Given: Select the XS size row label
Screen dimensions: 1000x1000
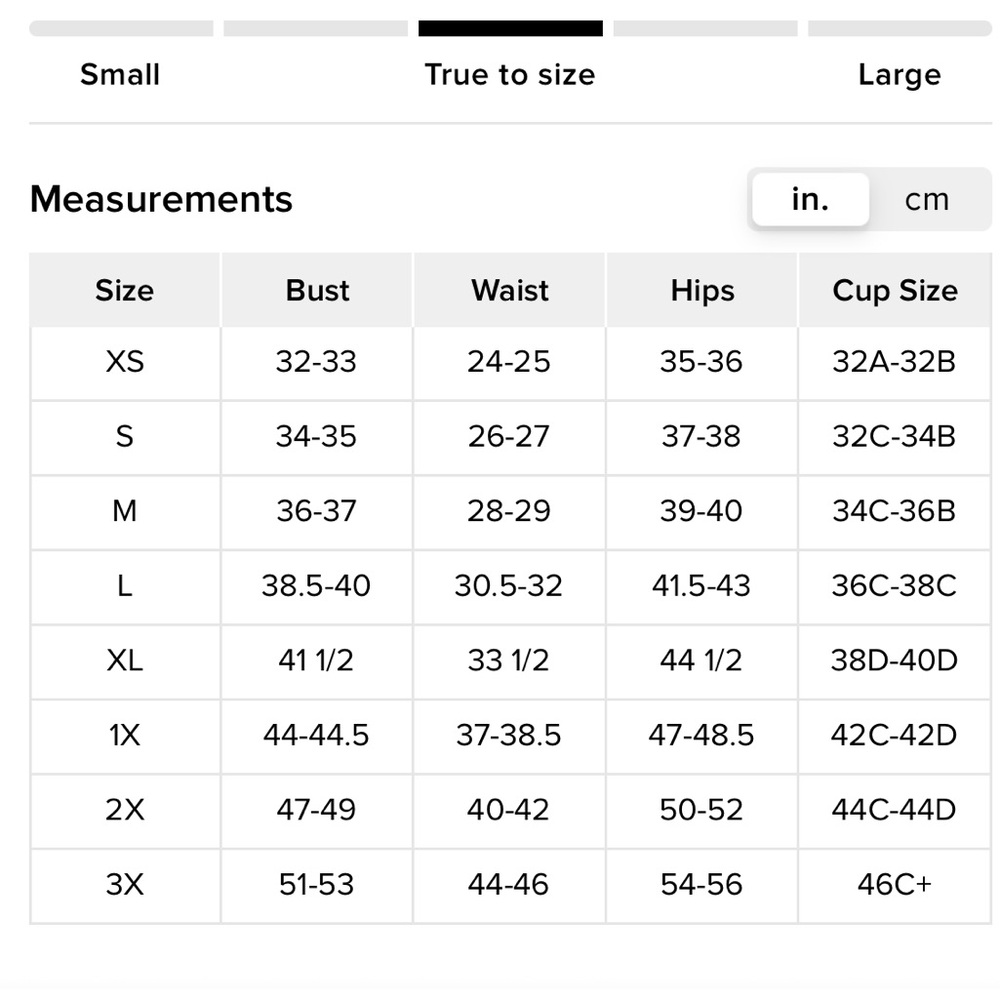Looking at the screenshot, I should coord(124,362).
